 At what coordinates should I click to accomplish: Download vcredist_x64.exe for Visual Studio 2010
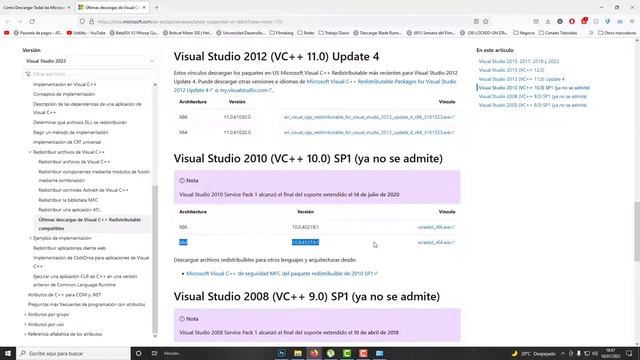point(436,242)
